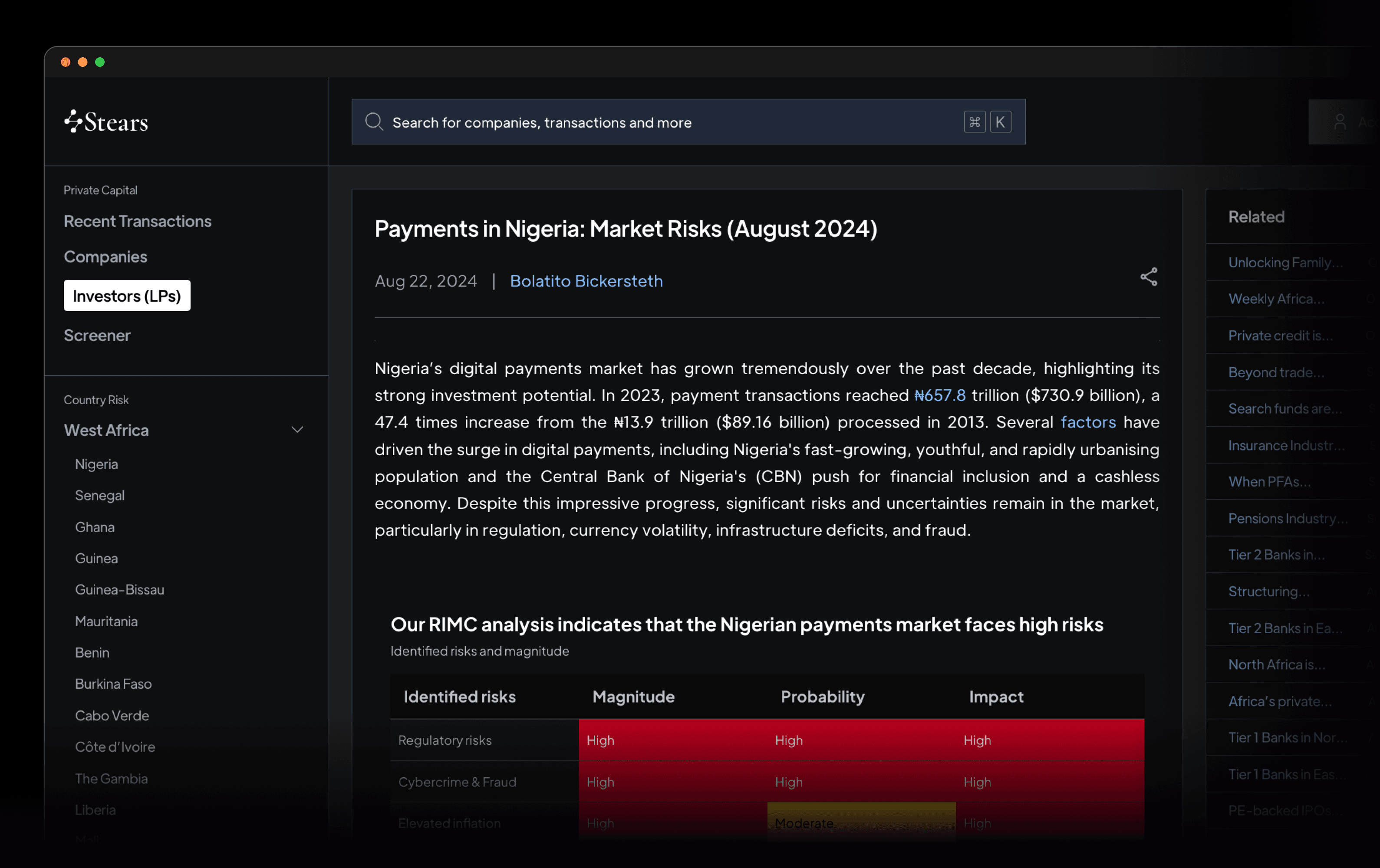Click the Stears logo
The image size is (1380, 868).
click(106, 122)
